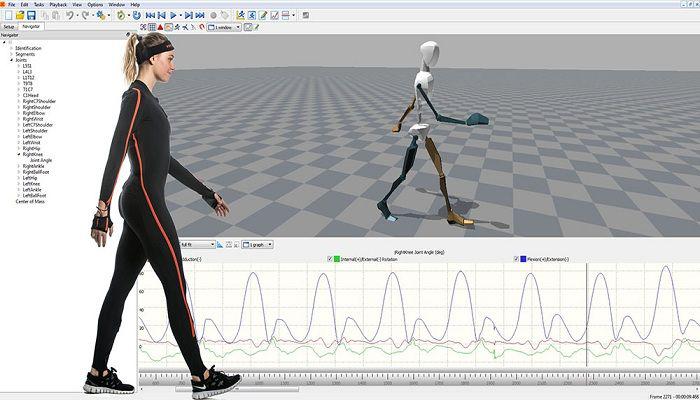Open the 1 window dropdown
Viewport: 700px width, 400px height.
(224, 27)
